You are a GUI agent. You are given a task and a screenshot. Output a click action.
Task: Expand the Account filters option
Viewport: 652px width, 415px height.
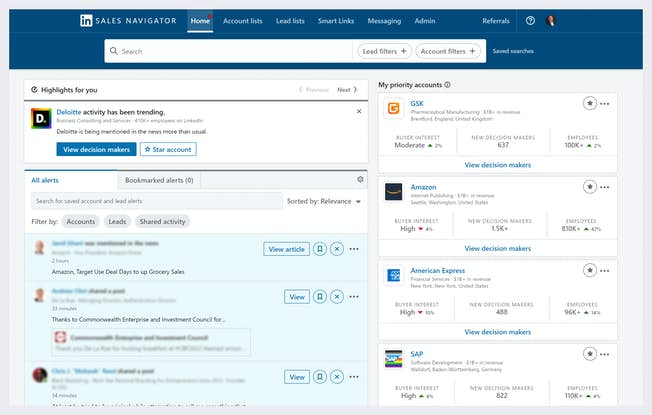point(448,51)
